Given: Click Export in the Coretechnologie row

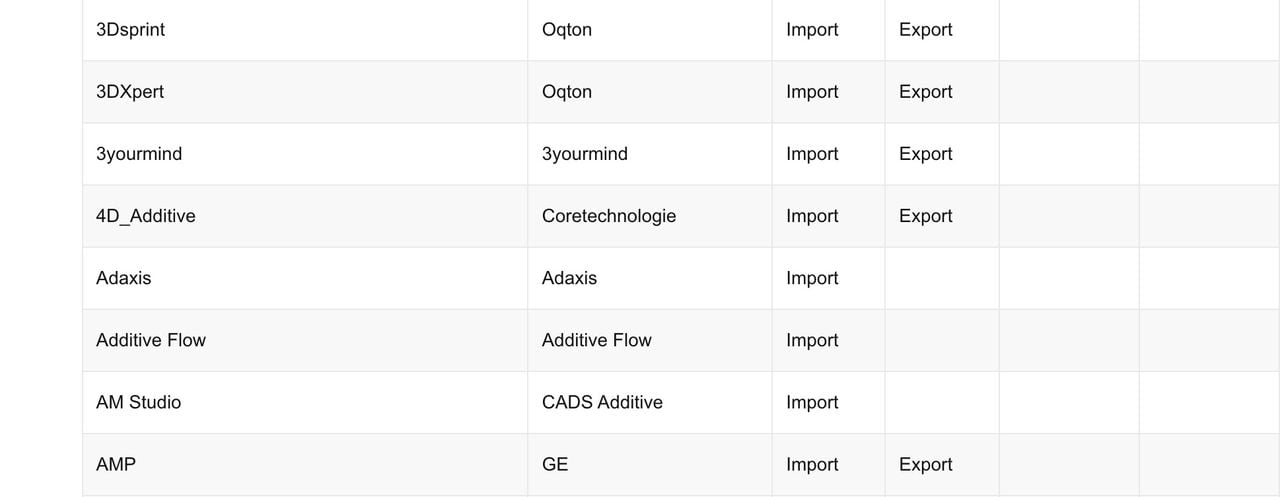Looking at the screenshot, I should [925, 216].
